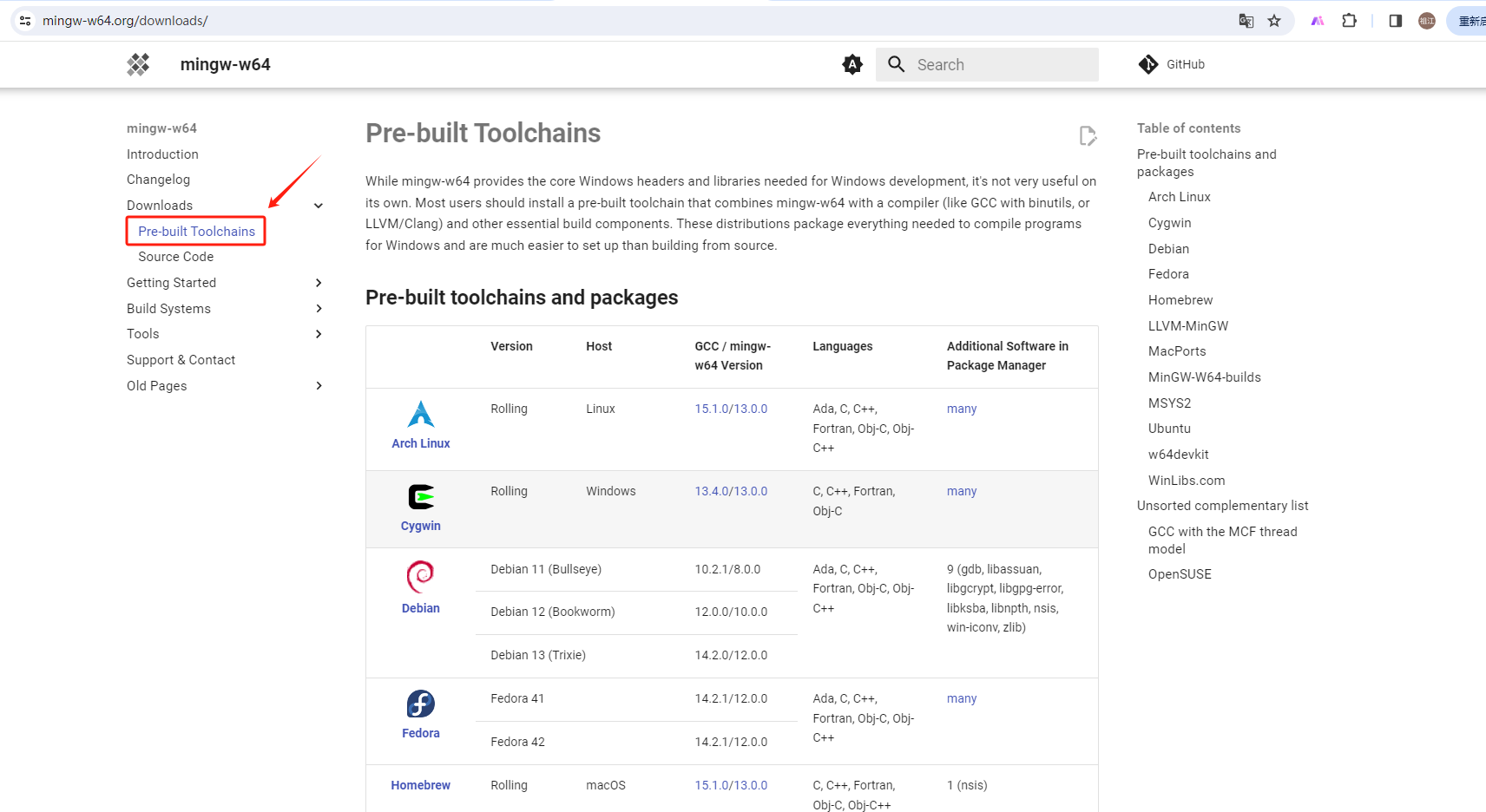1486x812 pixels.
Task: Click the Arch Linux logo
Action: pos(421,415)
